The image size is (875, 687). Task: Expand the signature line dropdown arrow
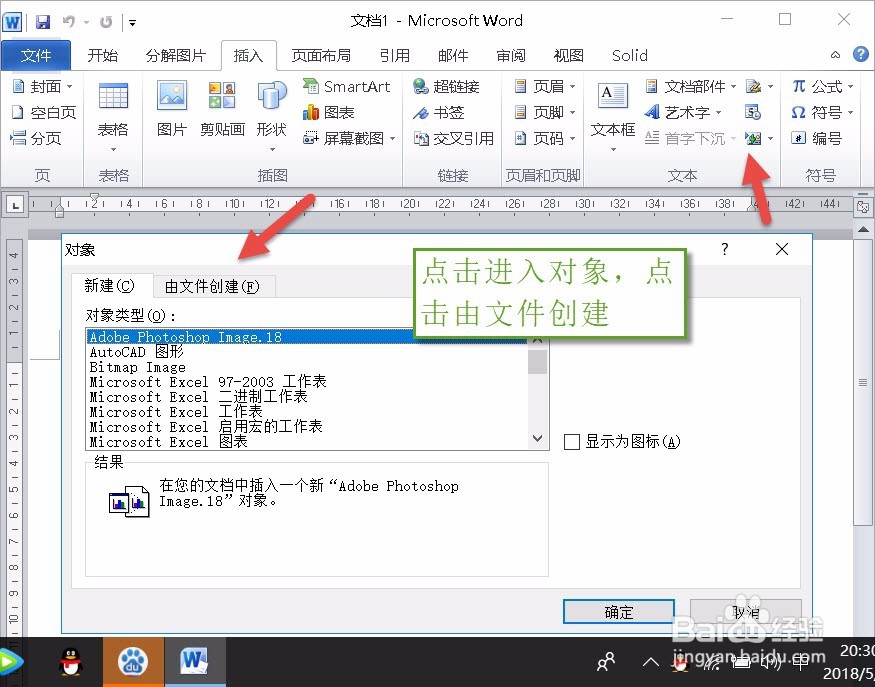click(770, 87)
